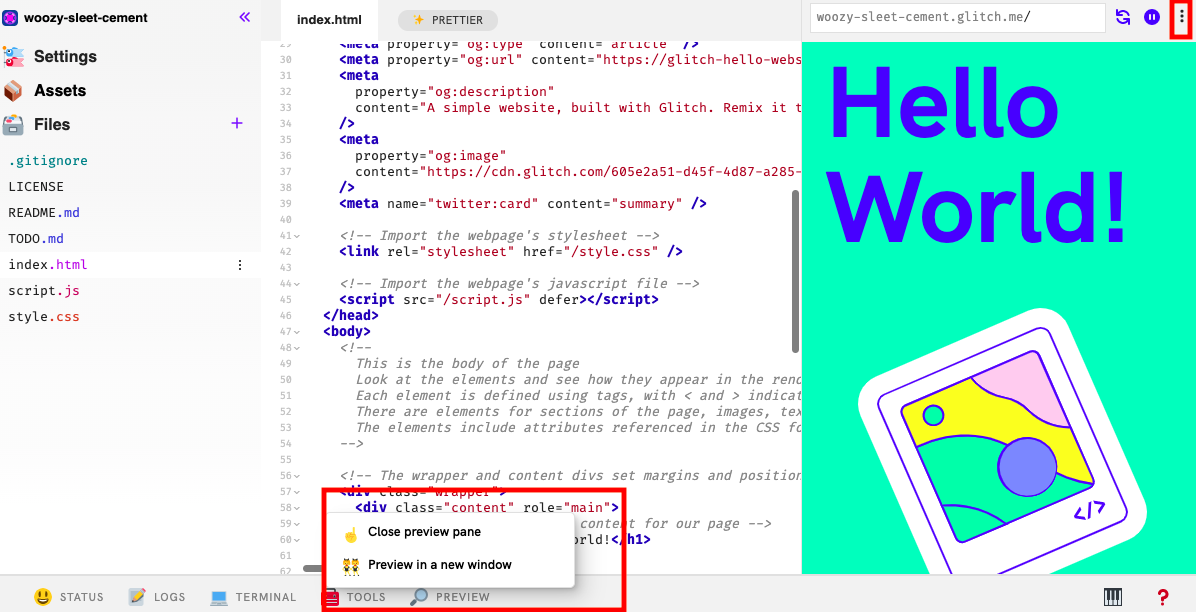Click the project URL input field
Image resolution: width=1196 pixels, height=612 pixels.
coord(955,17)
